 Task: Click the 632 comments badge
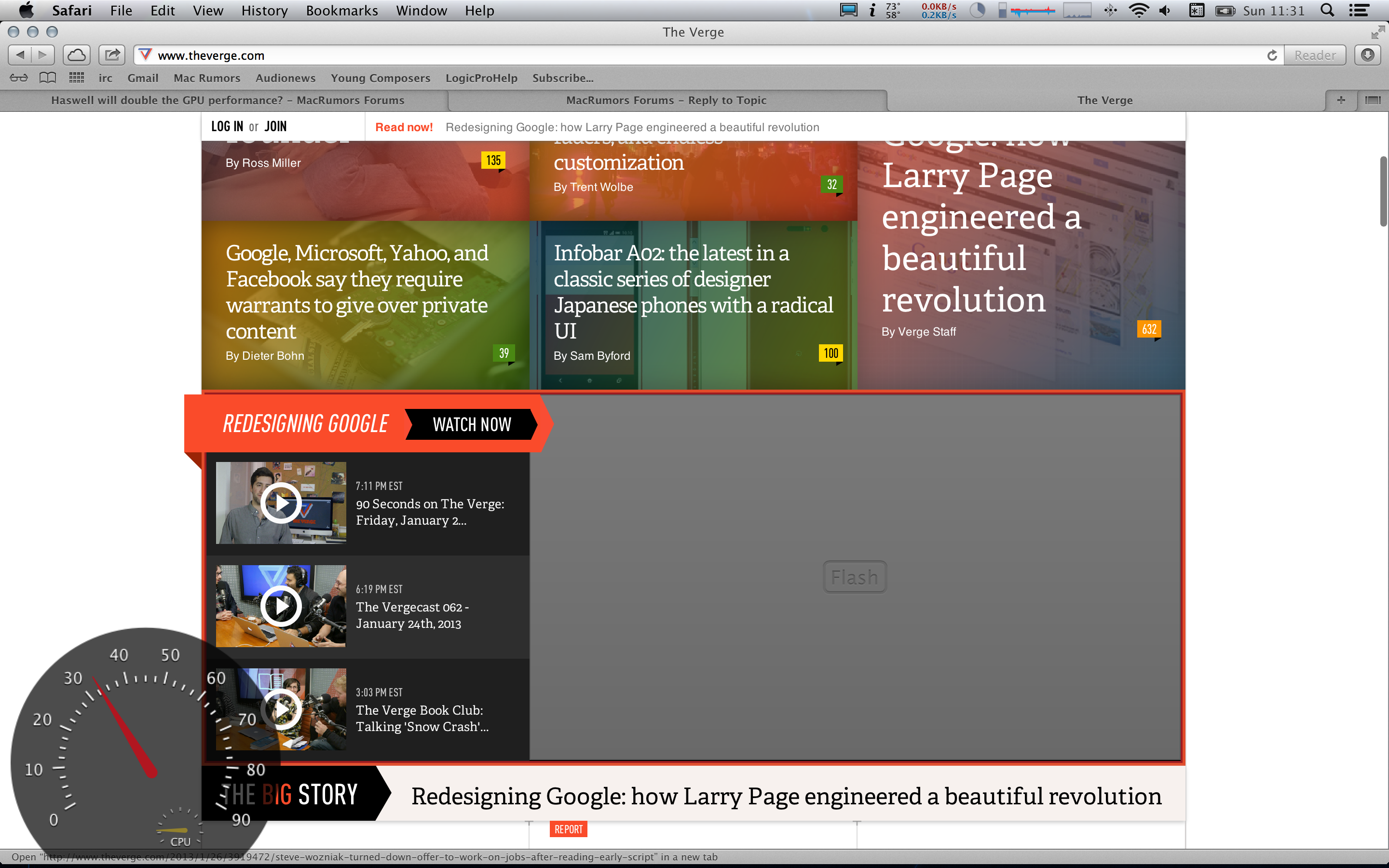click(x=1149, y=329)
